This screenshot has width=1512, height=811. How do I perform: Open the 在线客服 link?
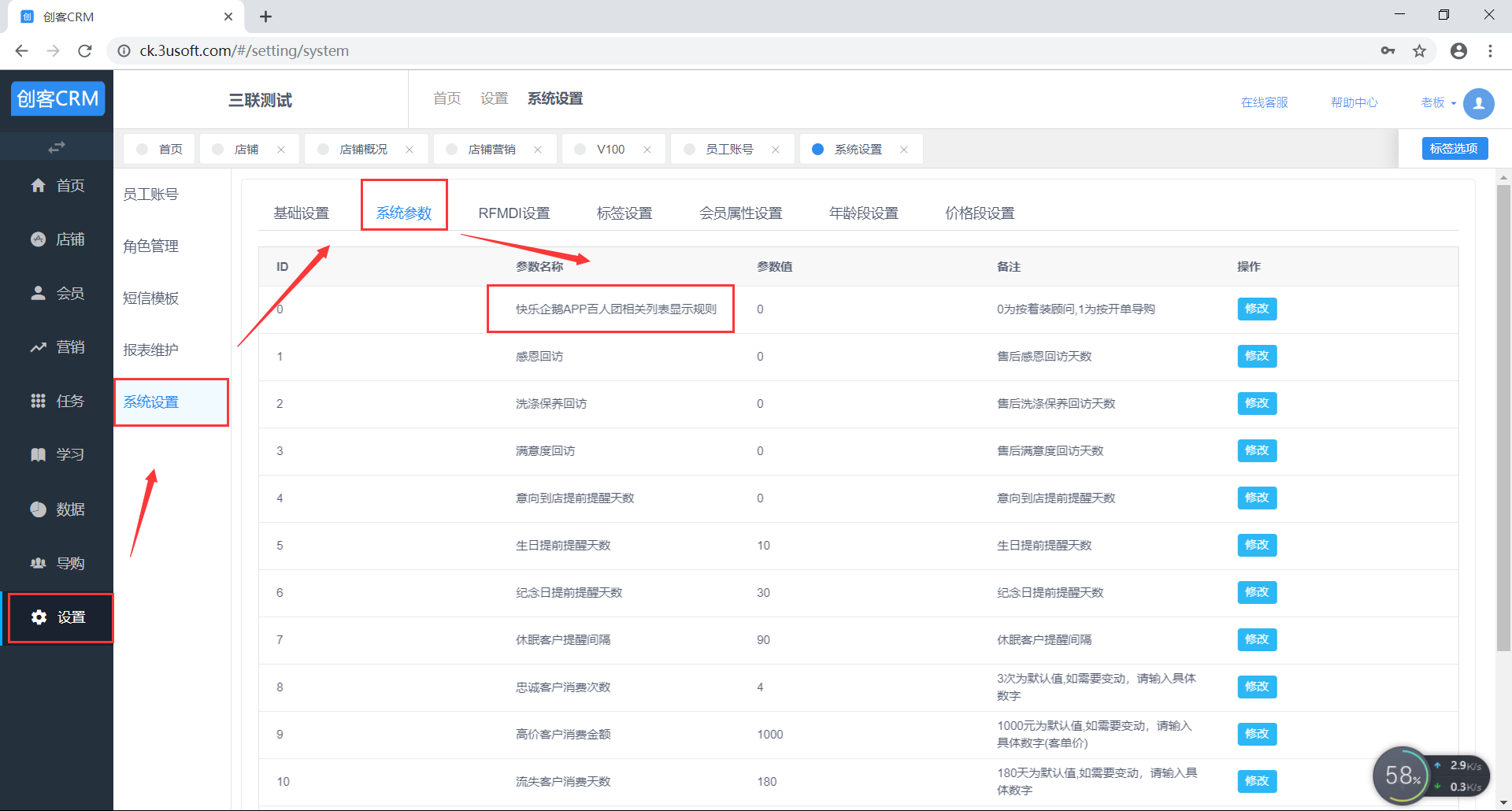coord(1265,103)
